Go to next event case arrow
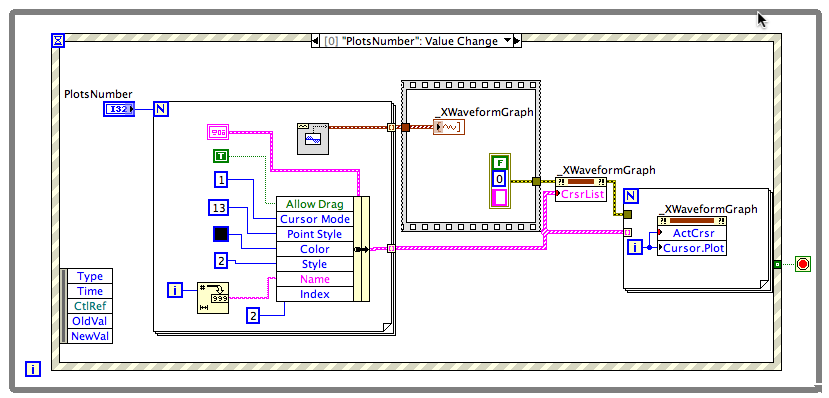Viewport: 829px width, 398px height. [517, 41]
